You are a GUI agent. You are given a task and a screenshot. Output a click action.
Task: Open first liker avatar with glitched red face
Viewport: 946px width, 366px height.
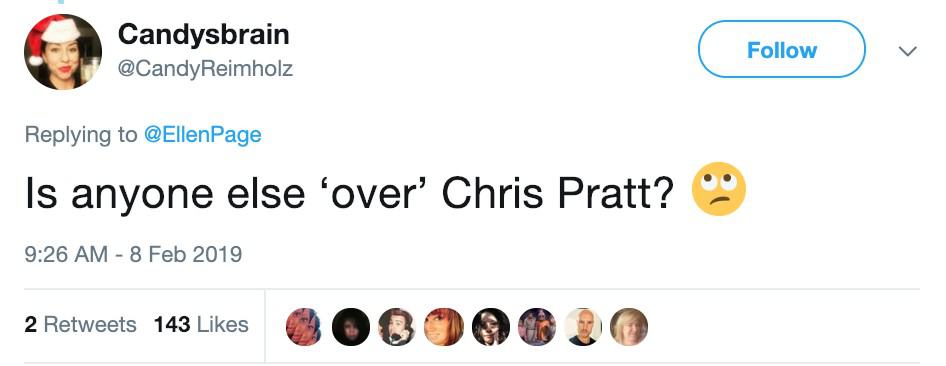click(x=303, y=327)
